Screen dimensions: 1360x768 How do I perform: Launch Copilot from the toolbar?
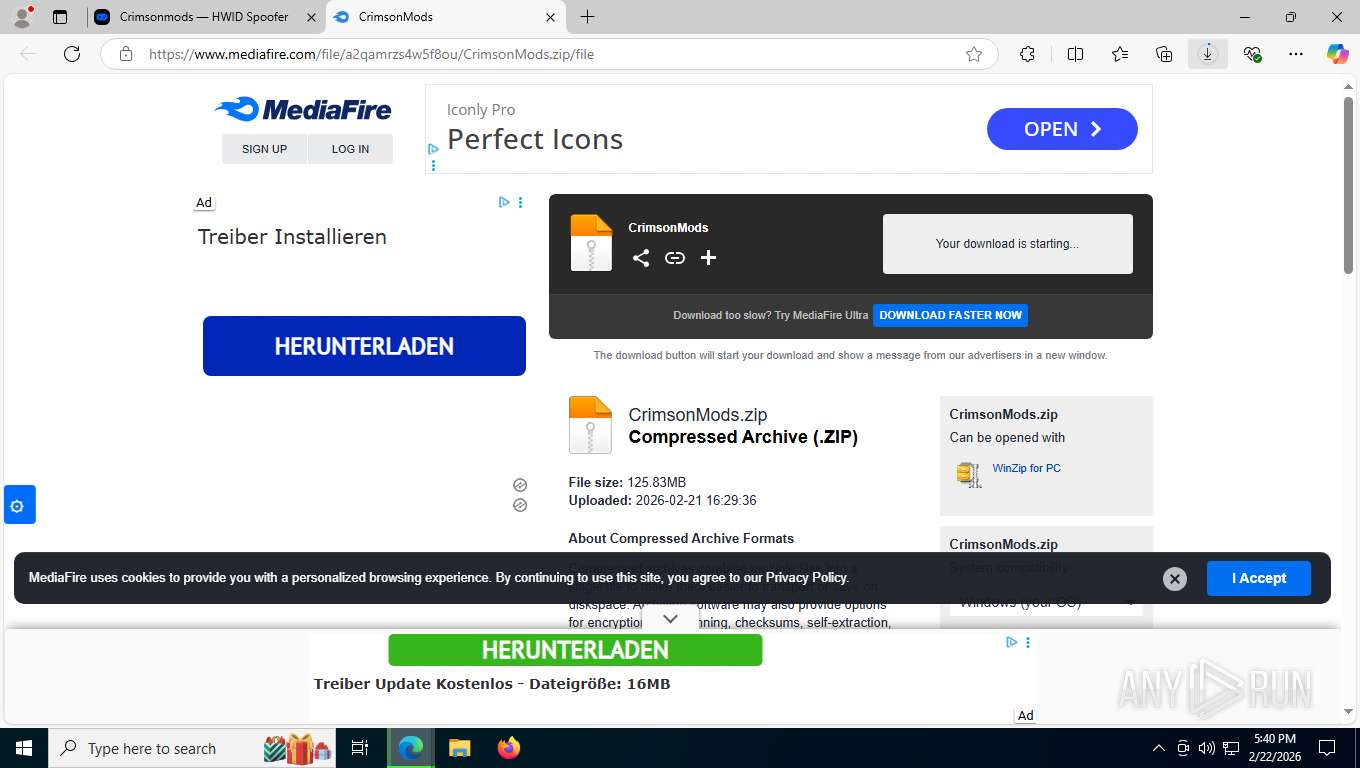click(x=1337, y=54)
